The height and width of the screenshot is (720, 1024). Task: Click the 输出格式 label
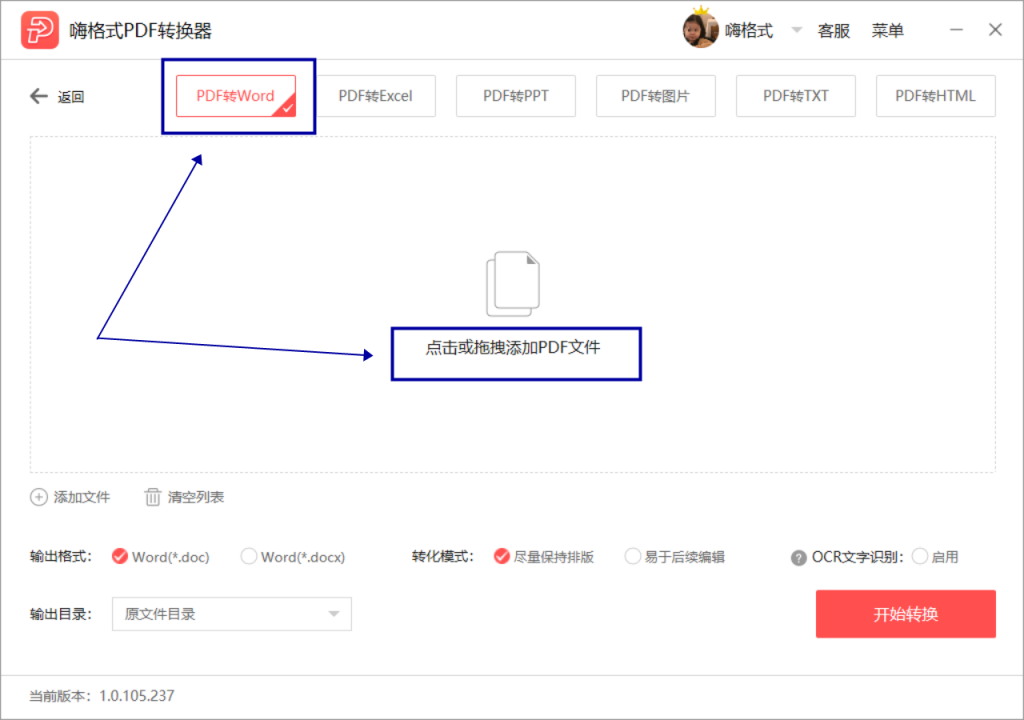pos(61,557)
